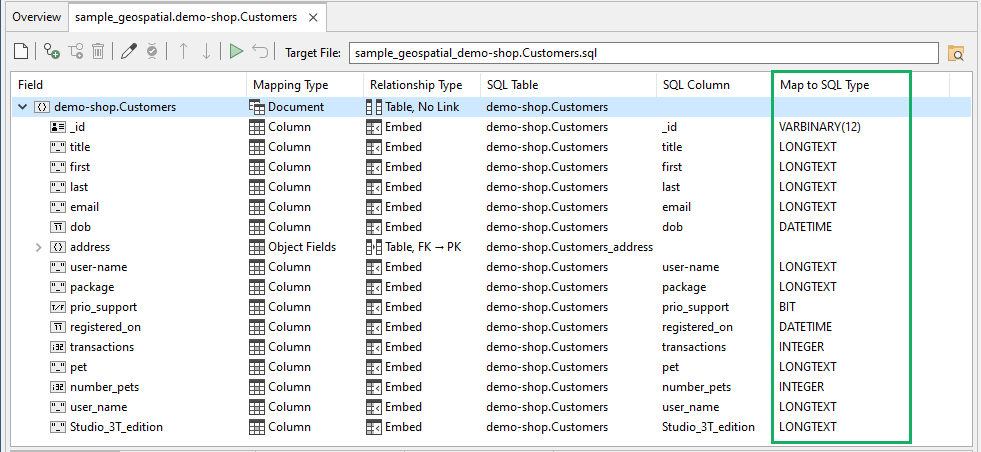This screenshot has width=981, height=452.
Task: Click the pencil edit icon
Action: point(129,52)
